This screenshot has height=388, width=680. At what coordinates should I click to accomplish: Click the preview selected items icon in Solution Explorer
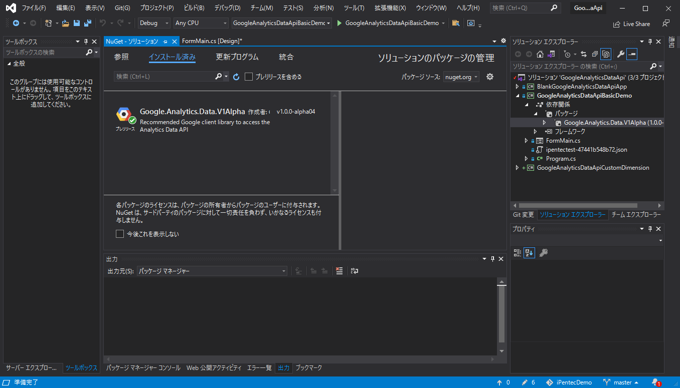tap(632, 54)
